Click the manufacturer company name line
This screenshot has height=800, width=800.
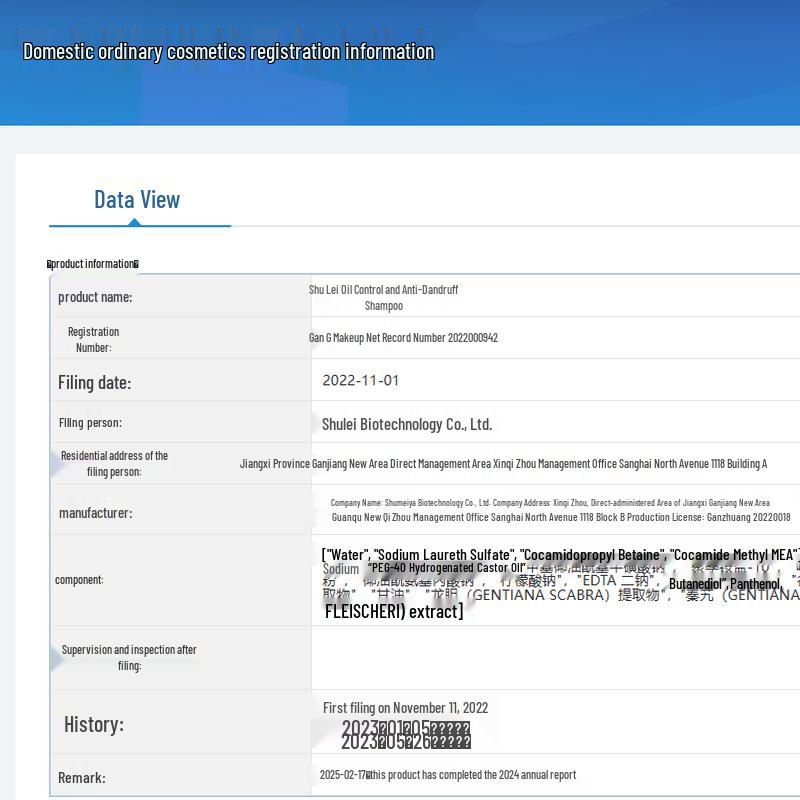pos(550,503)
